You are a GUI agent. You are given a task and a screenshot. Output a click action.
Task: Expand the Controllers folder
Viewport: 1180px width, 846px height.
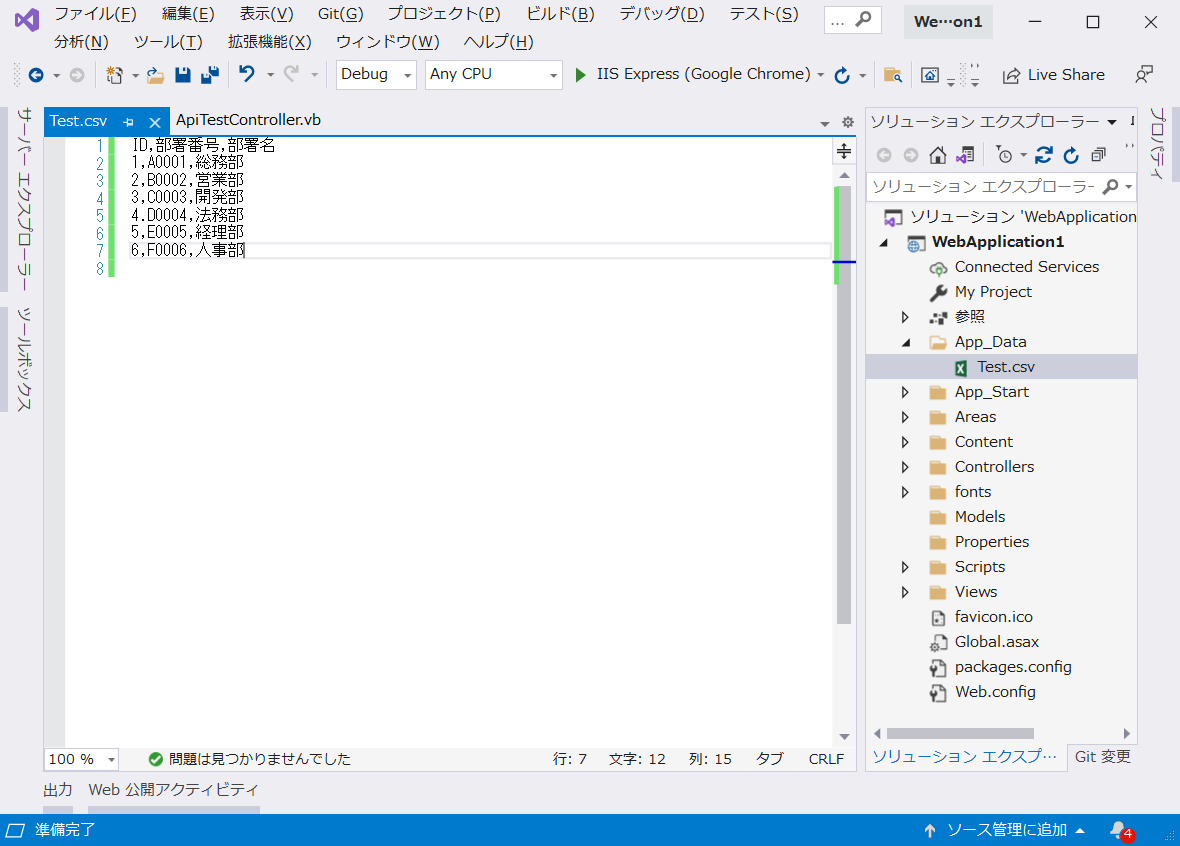(x=905, y=466)
